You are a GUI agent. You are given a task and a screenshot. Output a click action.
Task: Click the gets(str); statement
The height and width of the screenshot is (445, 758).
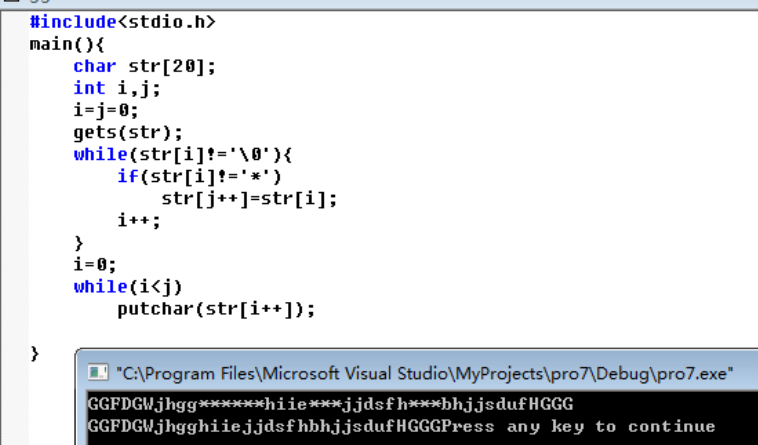pos(128,132)
